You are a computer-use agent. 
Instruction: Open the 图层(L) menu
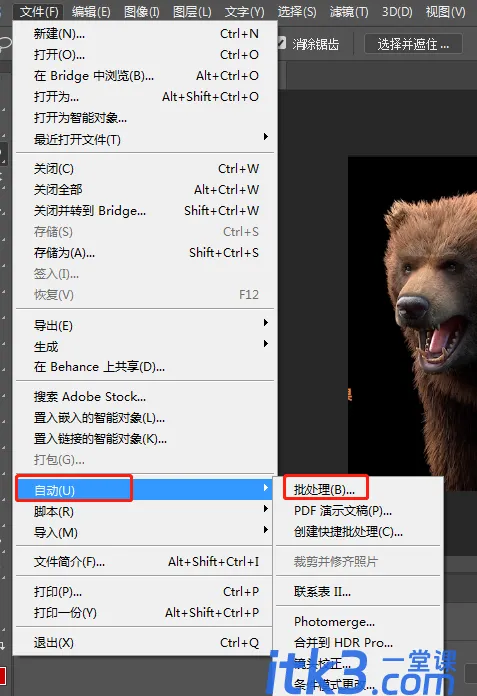pyautogui.click(x=192, y=11)
